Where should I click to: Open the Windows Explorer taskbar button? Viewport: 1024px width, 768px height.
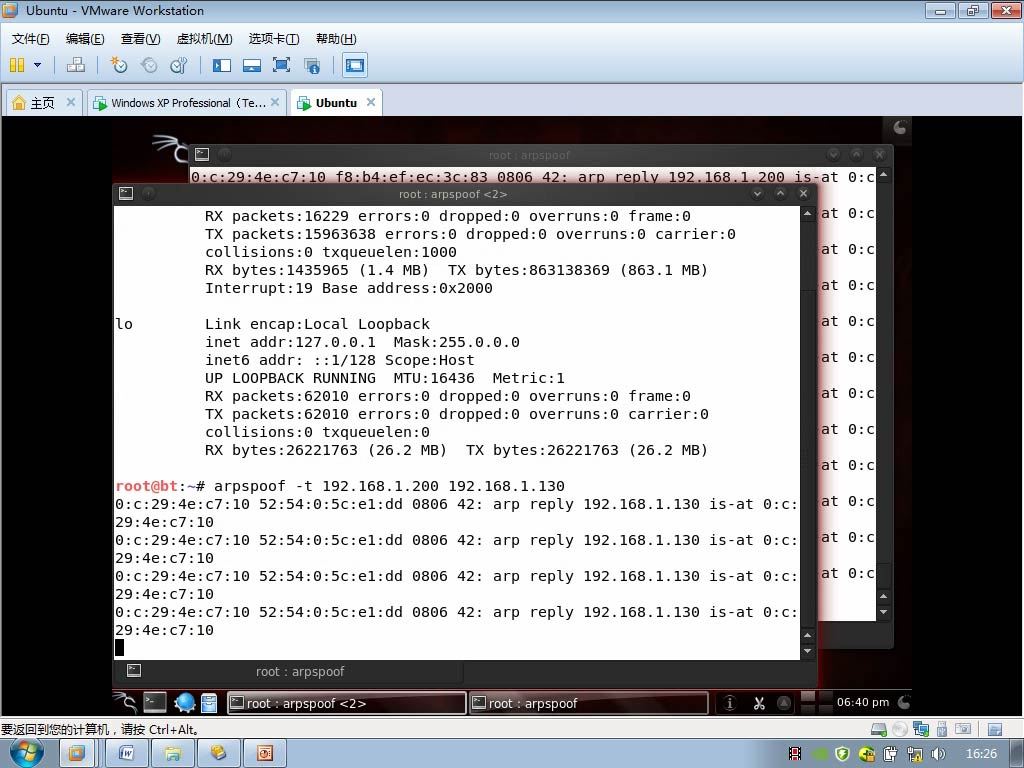(x=172, y=754)
